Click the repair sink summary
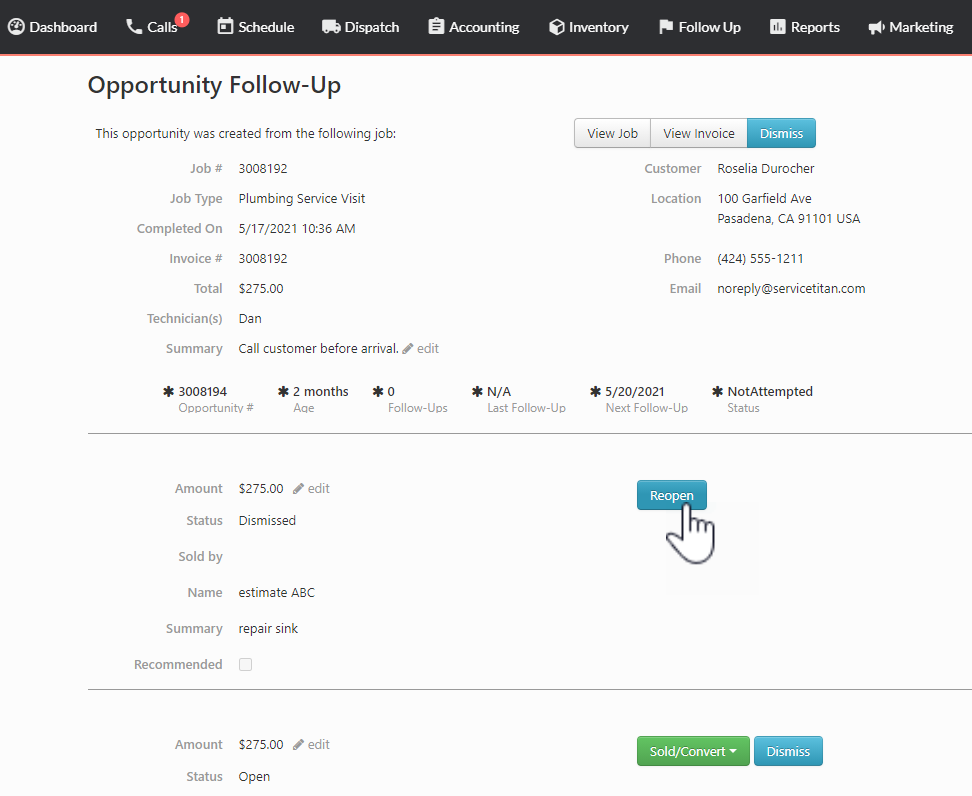972x796 pixels. tap(268, 629)
